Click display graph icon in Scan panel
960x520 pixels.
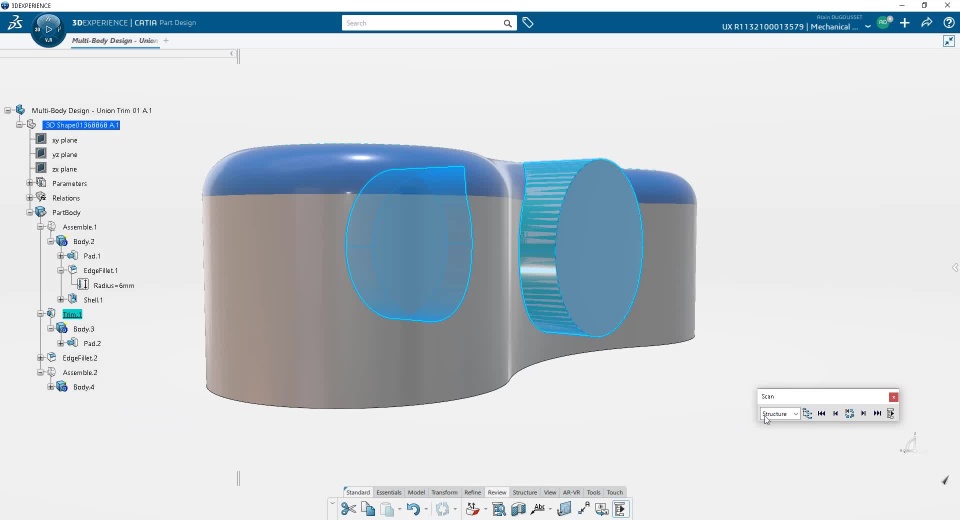807,413
